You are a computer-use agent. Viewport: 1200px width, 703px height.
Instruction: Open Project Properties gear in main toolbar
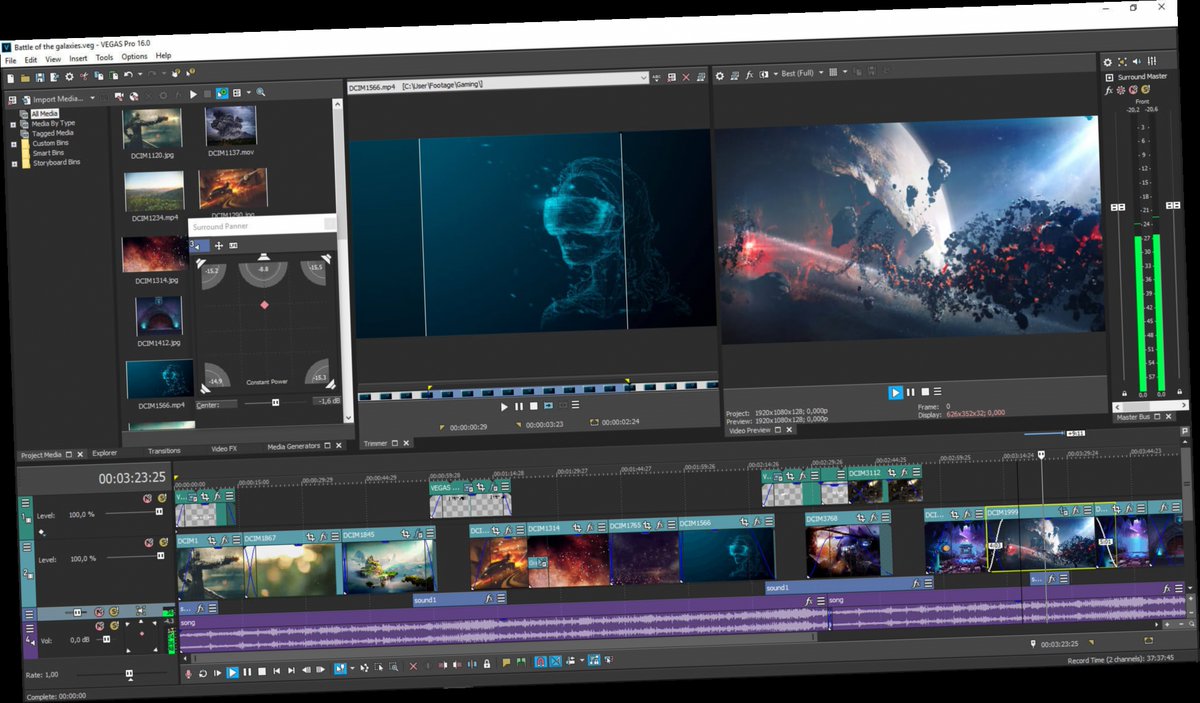point(69,77)
